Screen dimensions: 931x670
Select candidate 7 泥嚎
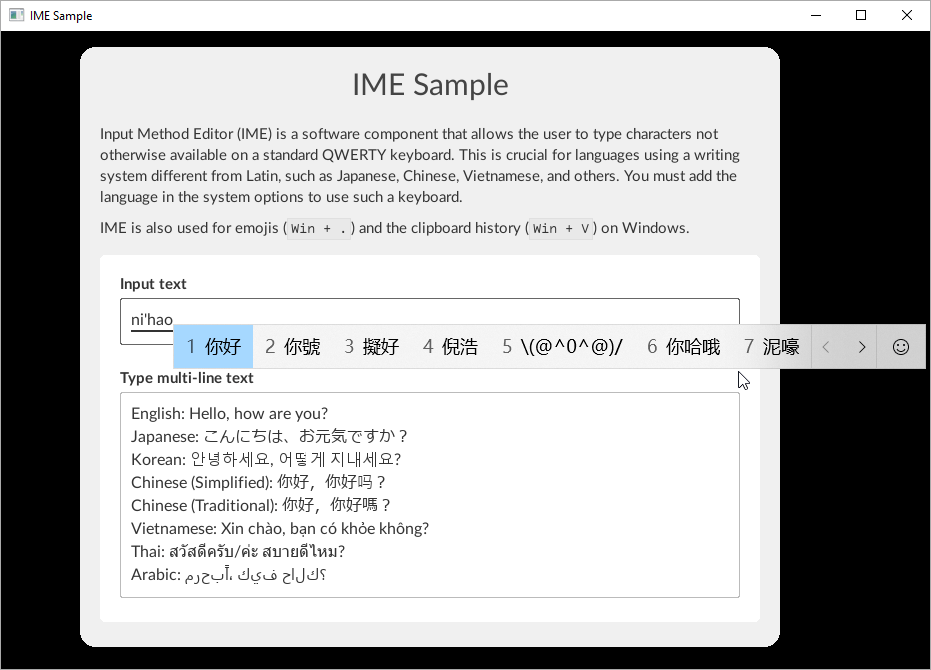coord(772,347)
